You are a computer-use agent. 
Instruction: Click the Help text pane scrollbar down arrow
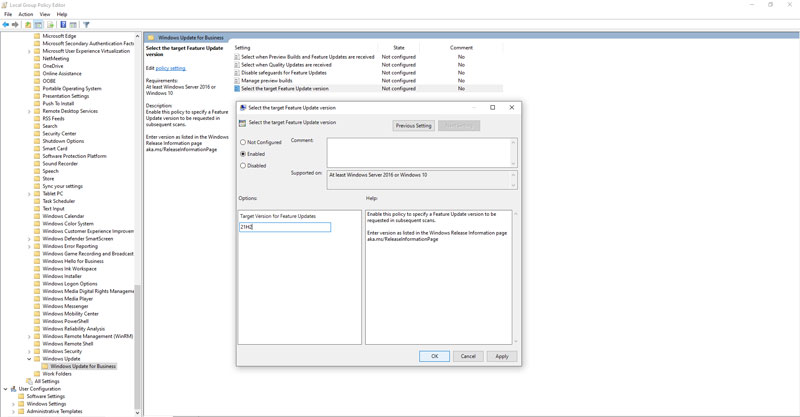click(515, 341)
